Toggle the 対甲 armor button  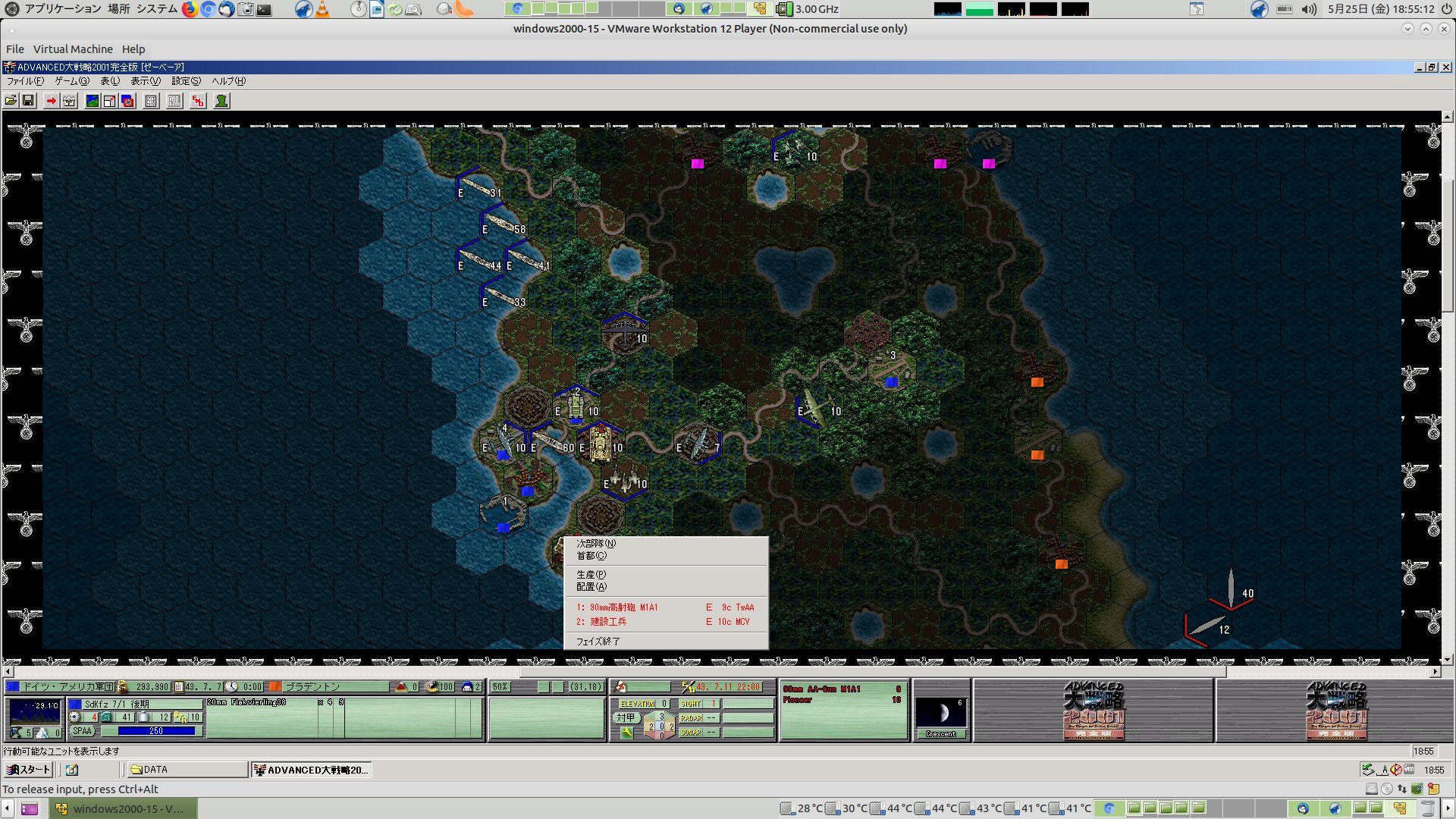coord(626,717)
